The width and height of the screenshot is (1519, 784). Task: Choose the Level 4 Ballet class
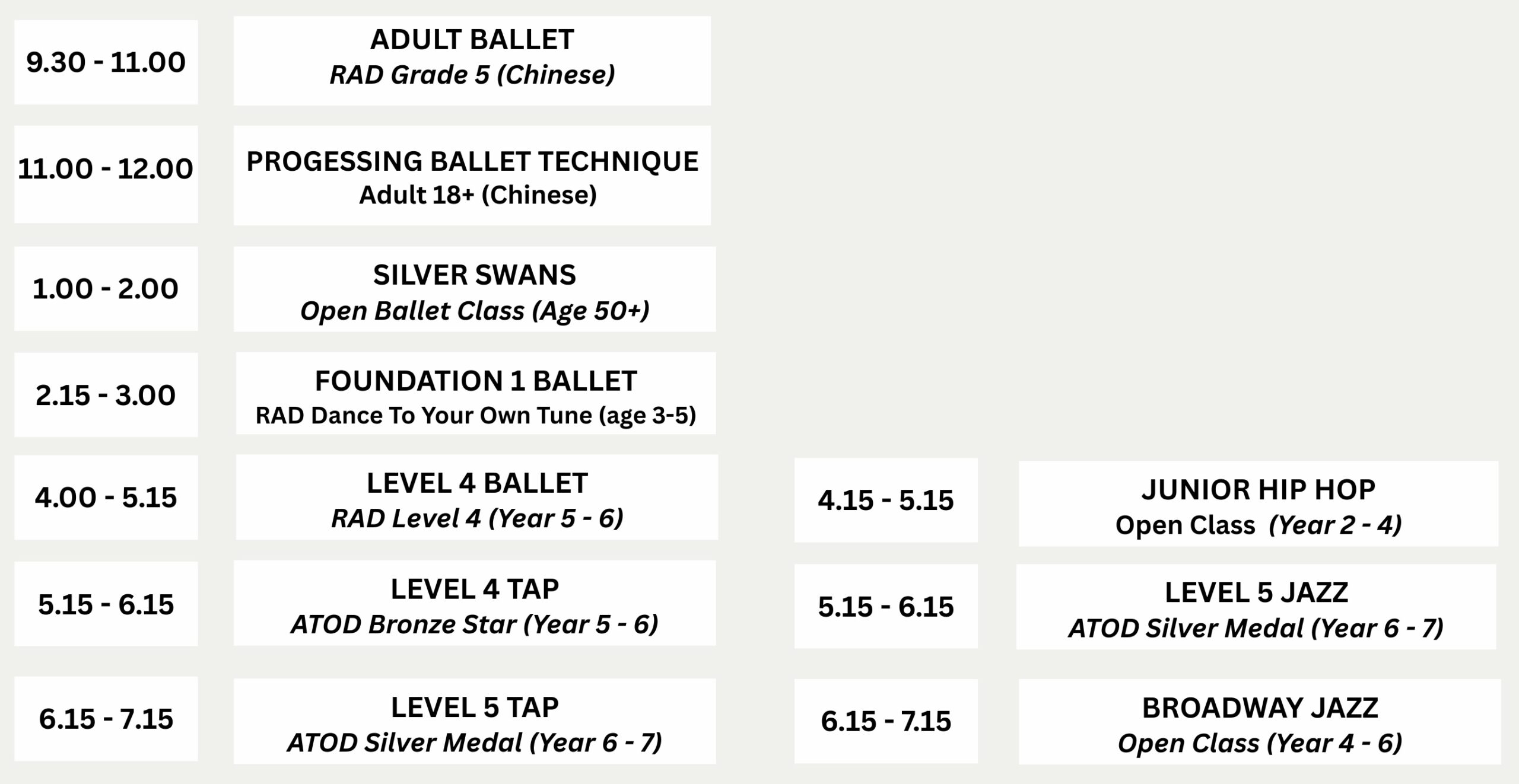(x=476, y=497)
